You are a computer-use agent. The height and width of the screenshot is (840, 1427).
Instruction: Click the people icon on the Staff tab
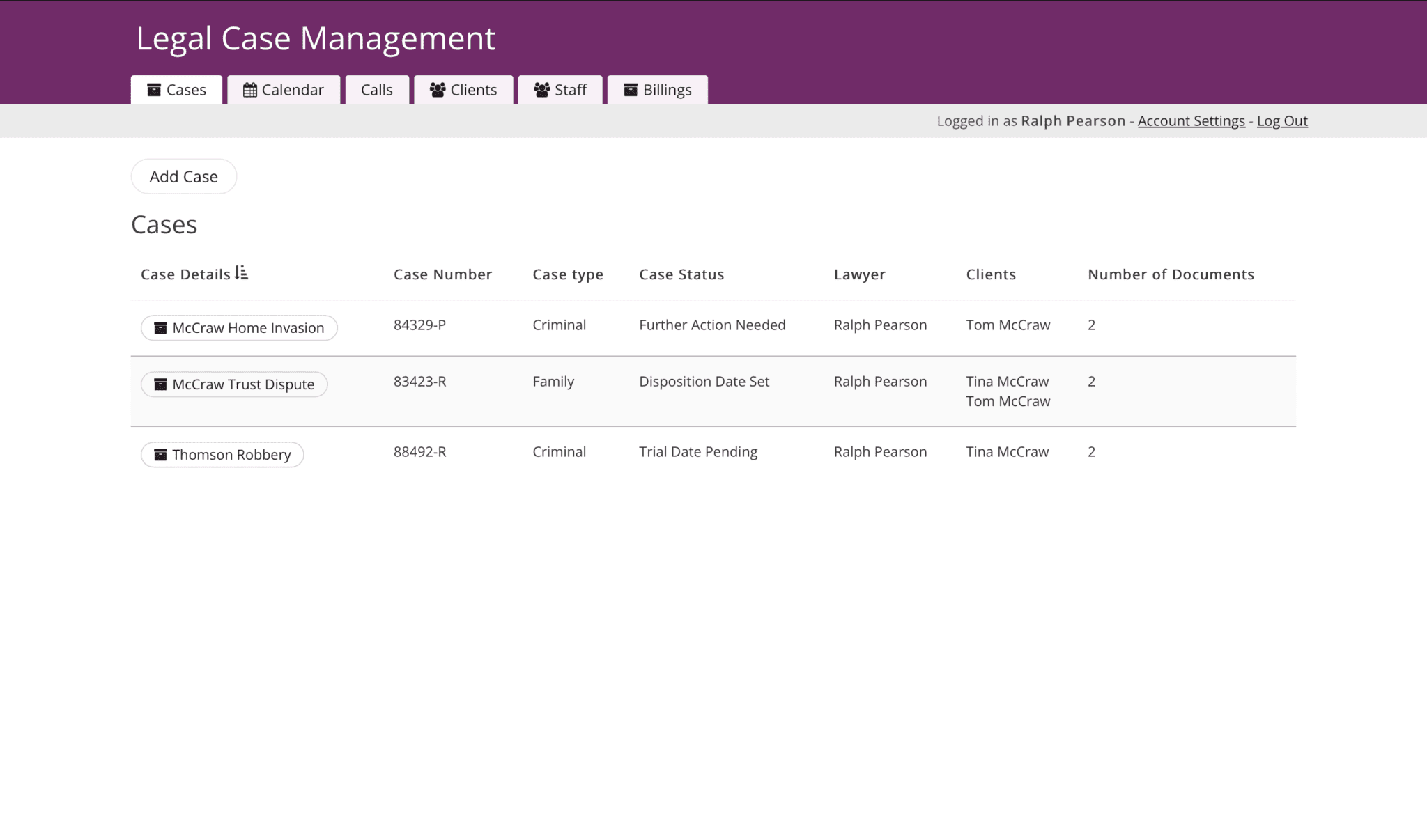pyautogui.click(x=542, y=89)
